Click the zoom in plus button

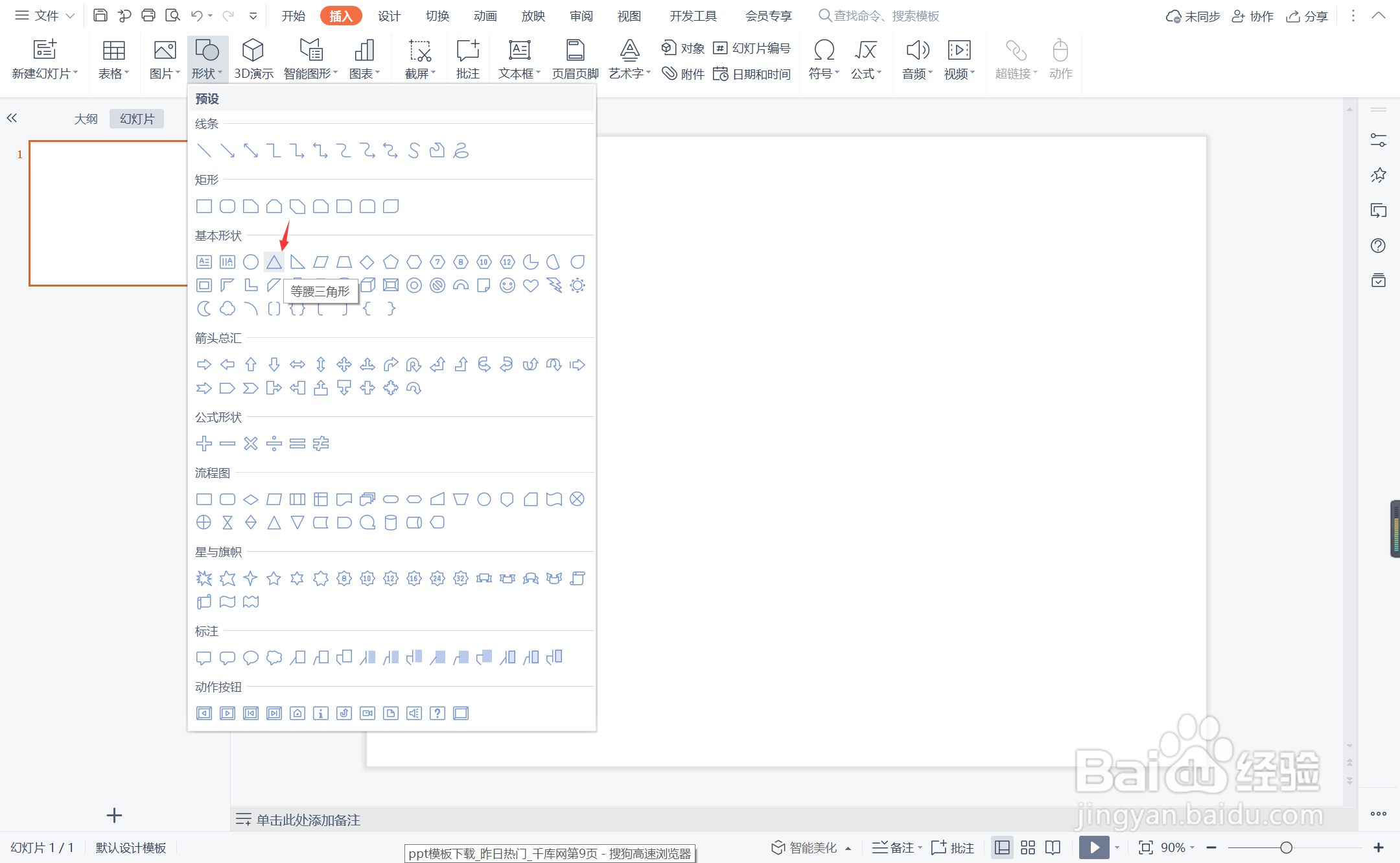point(1379,847)
